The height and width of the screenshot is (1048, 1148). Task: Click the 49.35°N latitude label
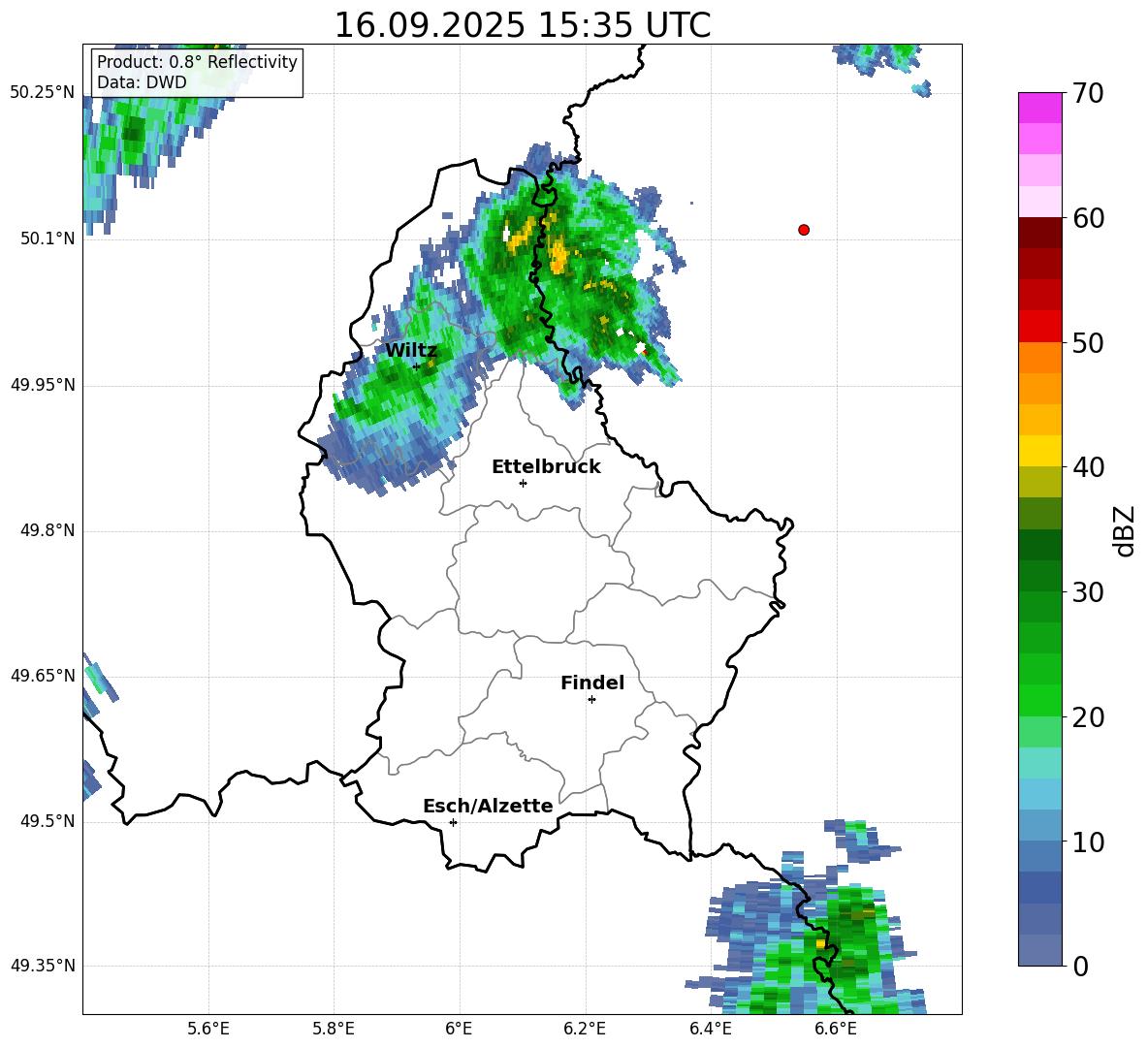pos(43,966)
